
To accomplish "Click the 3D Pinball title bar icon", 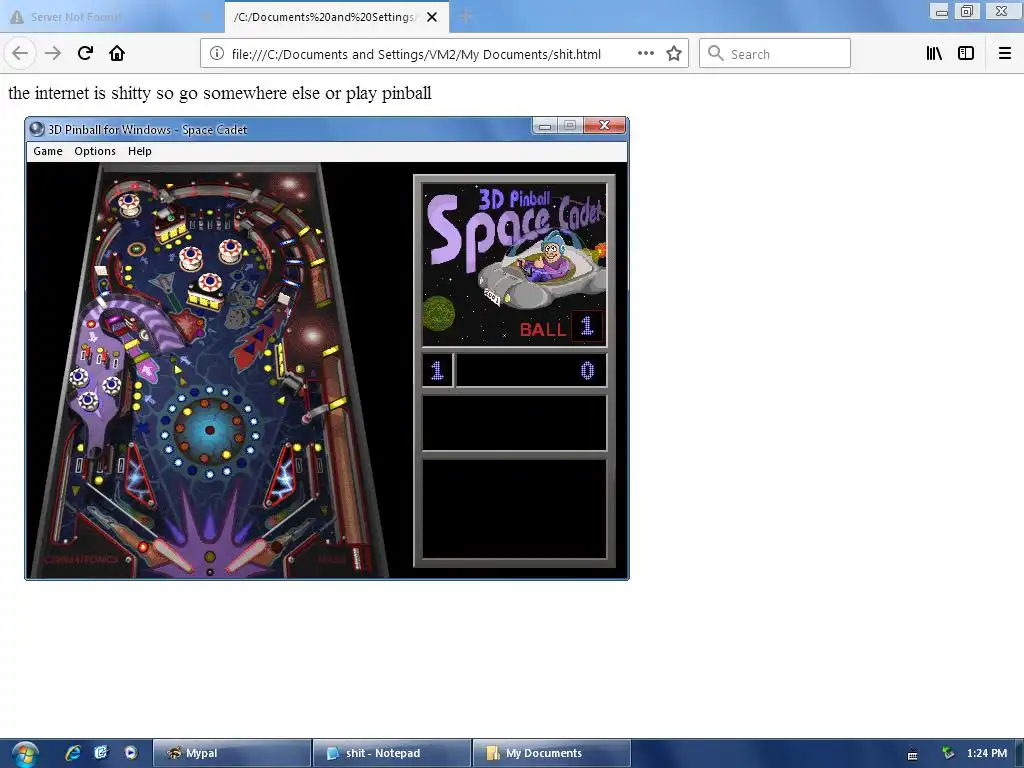I will (x=37, y=129).
